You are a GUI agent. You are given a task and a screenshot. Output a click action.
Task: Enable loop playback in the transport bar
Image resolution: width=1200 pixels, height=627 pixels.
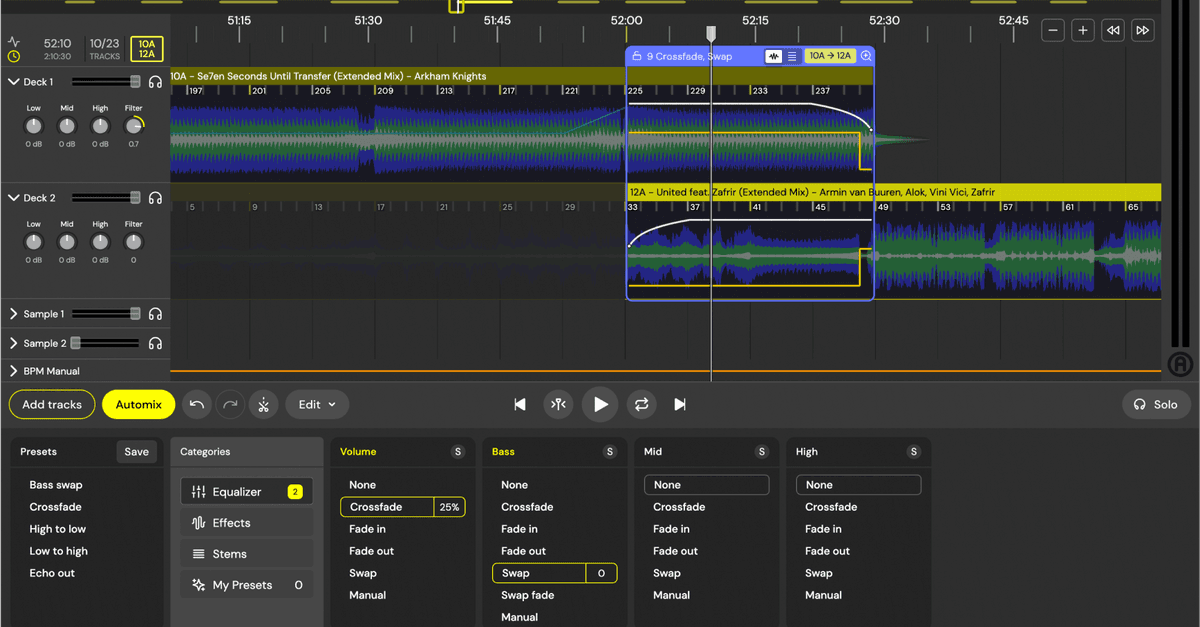[640, 404]
